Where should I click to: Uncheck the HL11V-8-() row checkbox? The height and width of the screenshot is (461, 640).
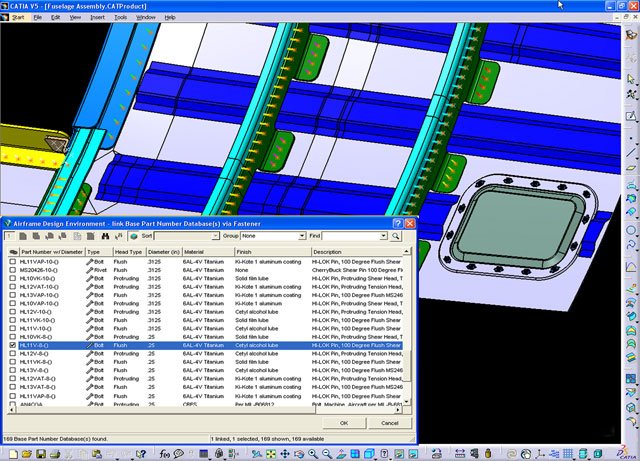click(x=13, y=345)
